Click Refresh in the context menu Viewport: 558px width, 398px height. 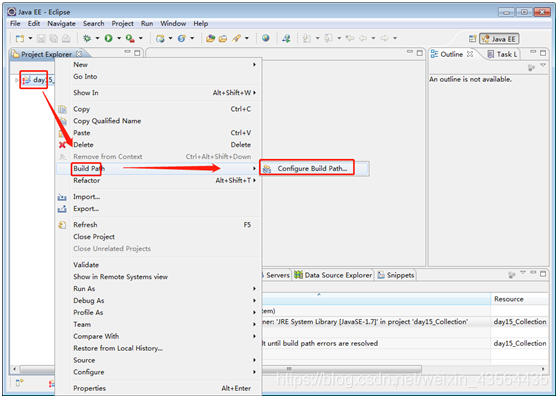[159, 225]
